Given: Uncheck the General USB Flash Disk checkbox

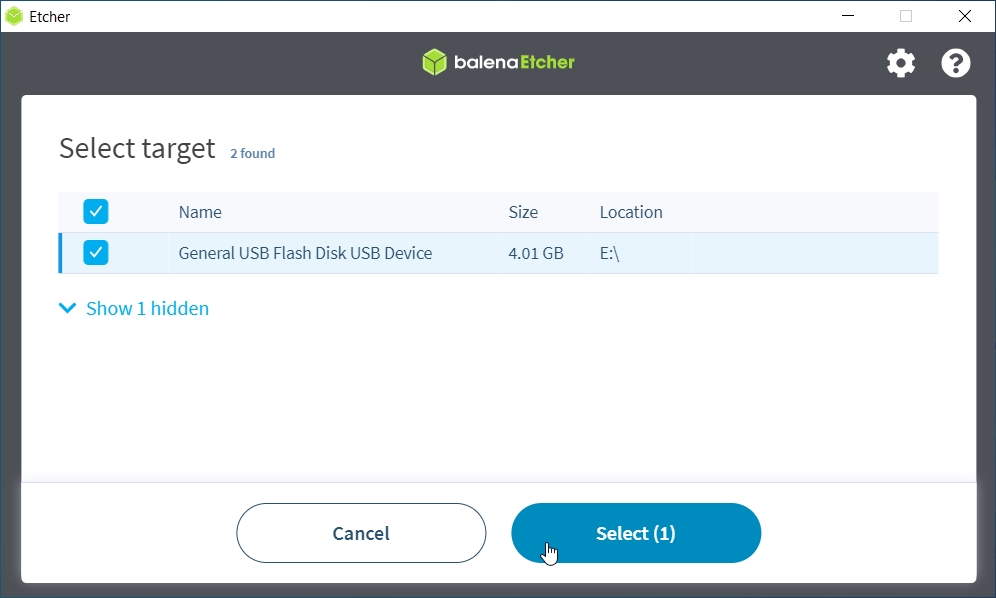Looking at the screenshot, I should point(96,253).
